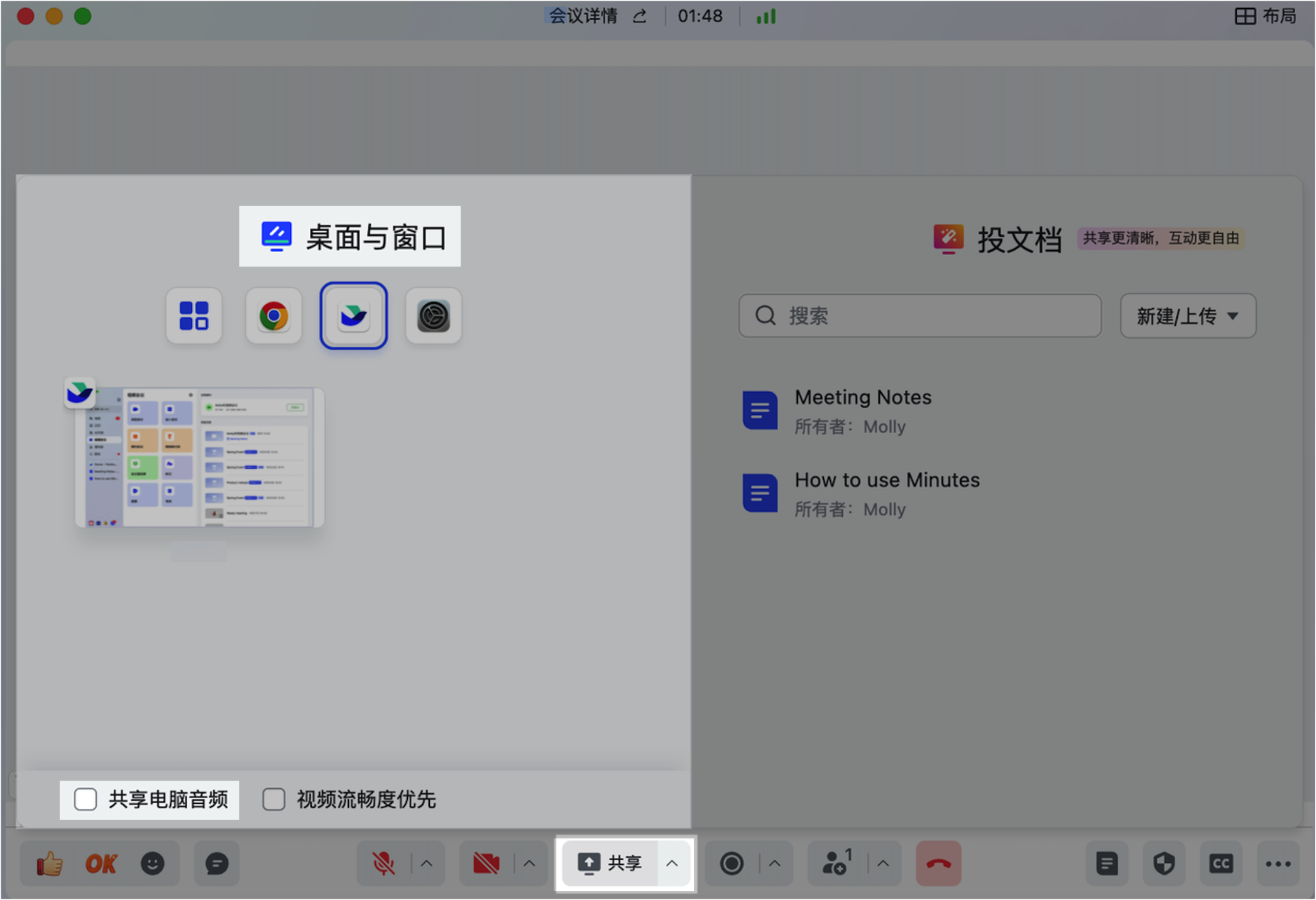This screenshot has height=900, width=1316.
Task: Mute the microphone
Action: 383,864
